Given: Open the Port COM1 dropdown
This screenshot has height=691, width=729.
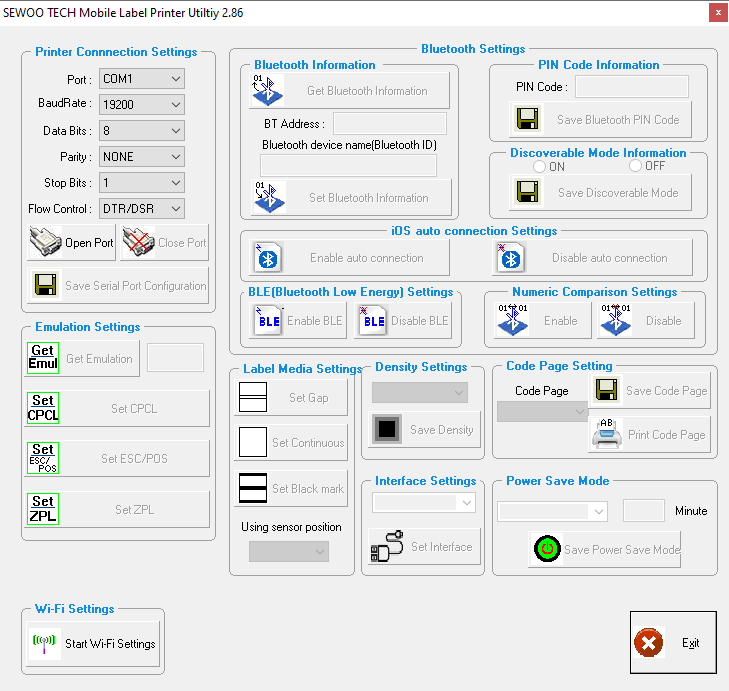Looking at the screenshot, I should coord(142,79).
